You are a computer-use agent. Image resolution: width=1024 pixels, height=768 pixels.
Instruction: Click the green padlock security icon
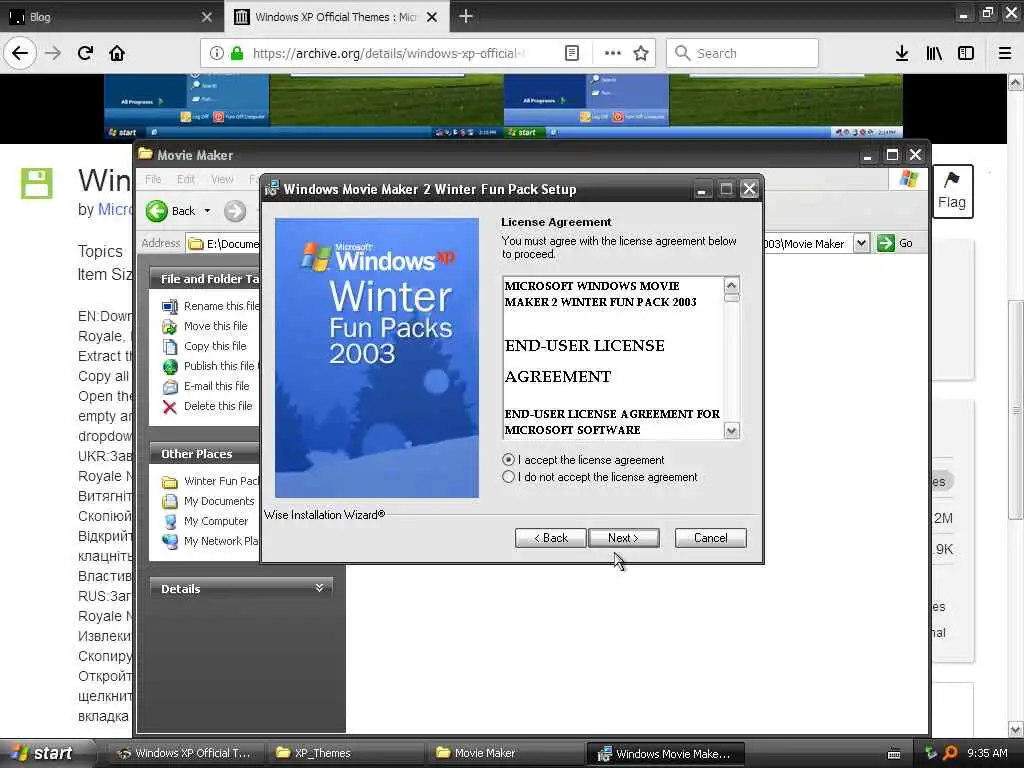[237, 53]
